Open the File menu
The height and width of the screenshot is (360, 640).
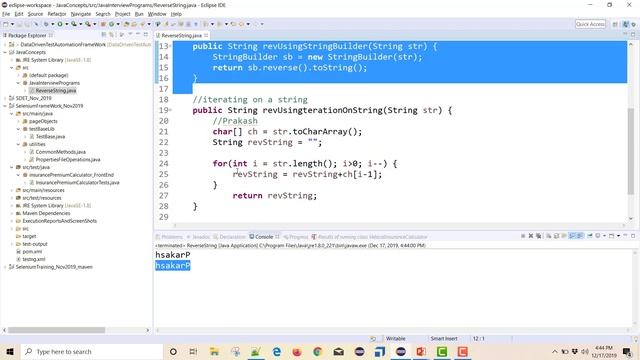(6, 14)
